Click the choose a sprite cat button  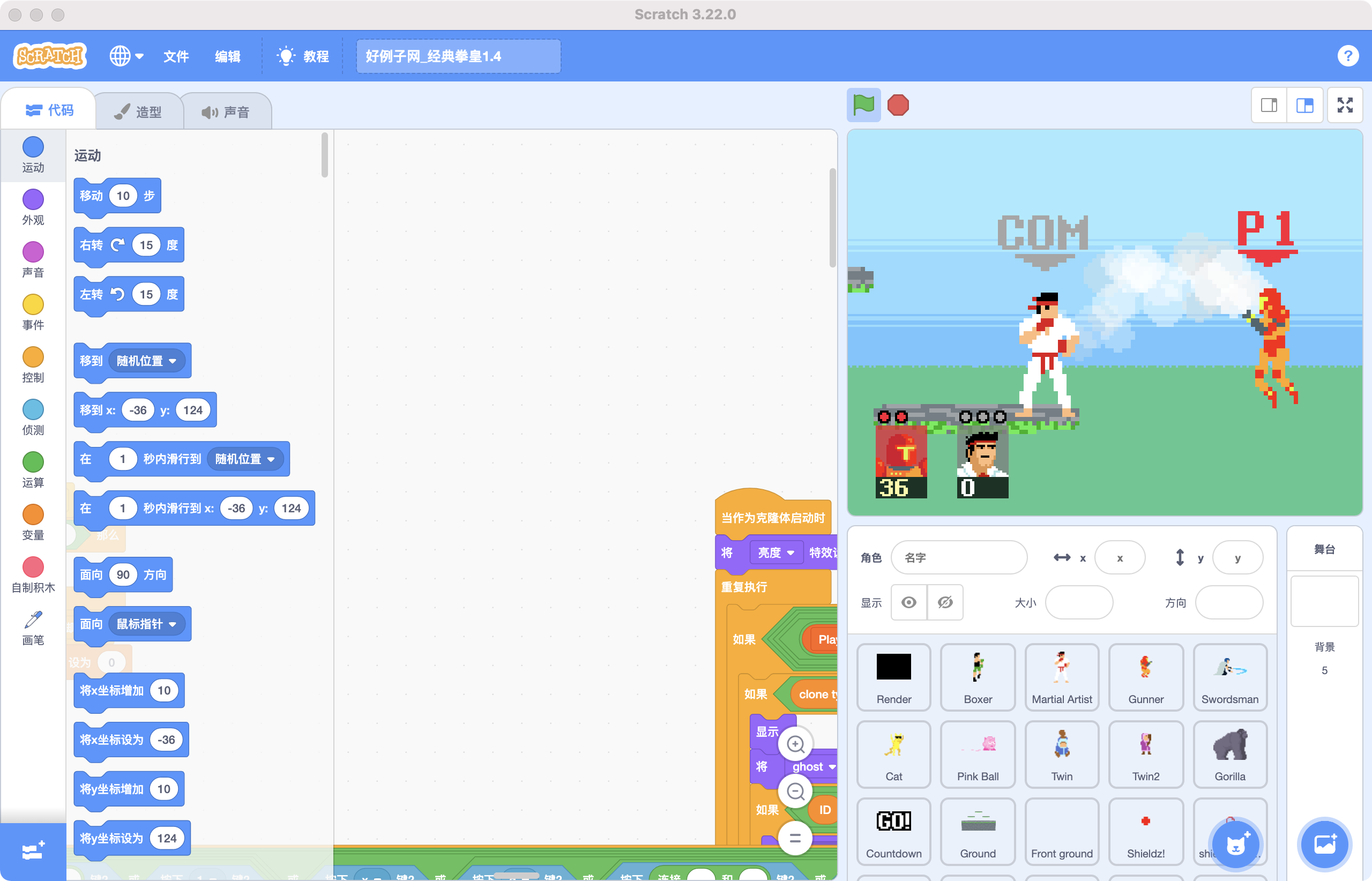[1235, 845]
